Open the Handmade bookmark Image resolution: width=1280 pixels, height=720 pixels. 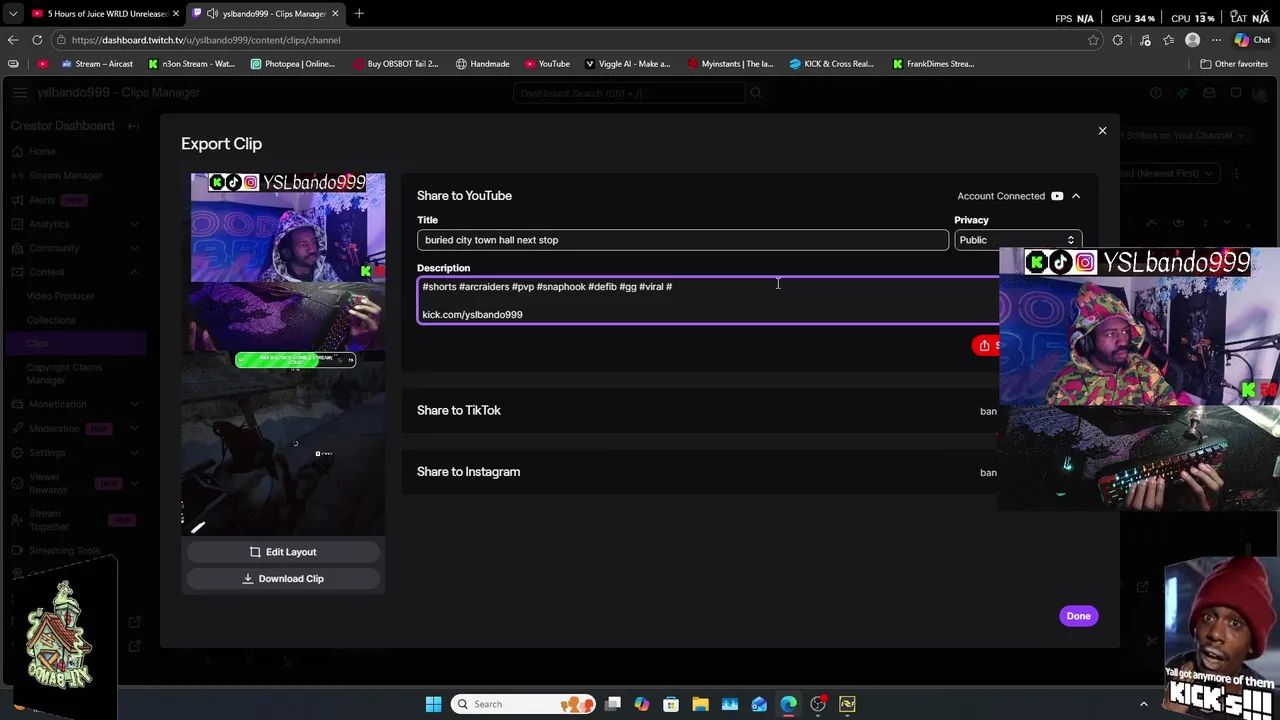(x=482, y=64)
